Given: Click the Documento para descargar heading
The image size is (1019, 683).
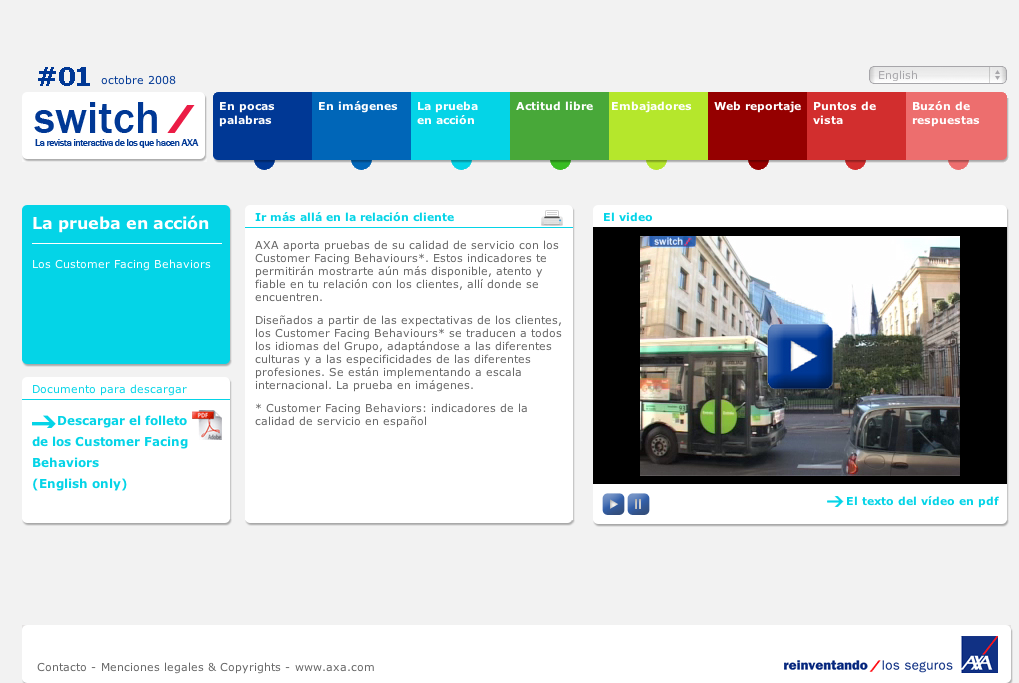Looking at the screenshot, I should [x=109, y=389].
